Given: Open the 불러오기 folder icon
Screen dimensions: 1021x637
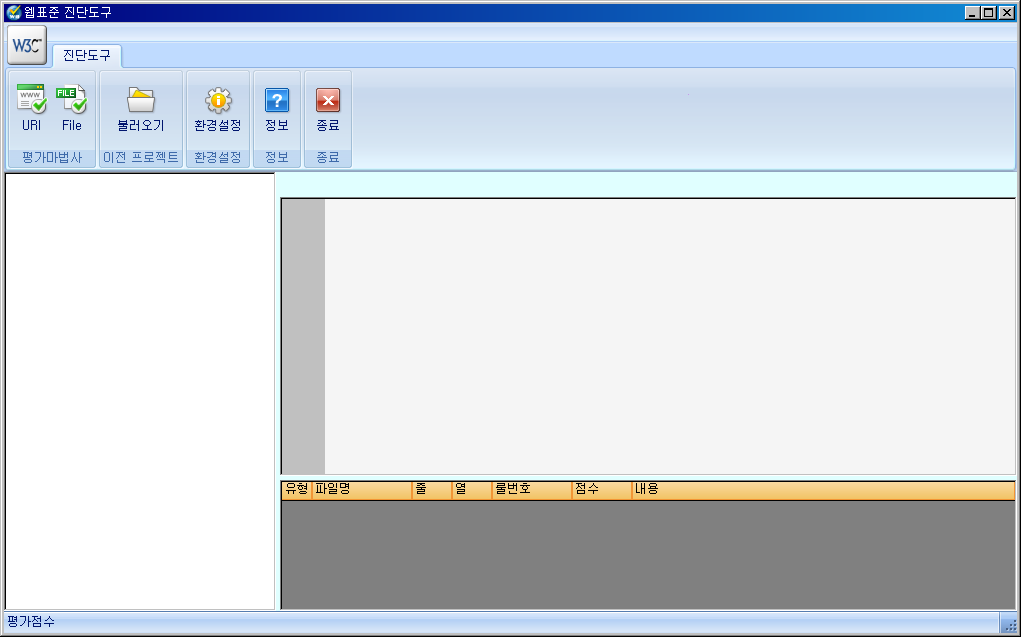Looking at the screenshot, I should tap(140, 100).
